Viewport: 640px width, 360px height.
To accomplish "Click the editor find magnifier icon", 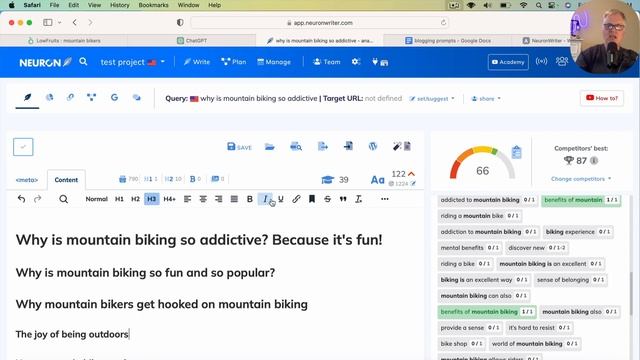I will click(63, 199).
